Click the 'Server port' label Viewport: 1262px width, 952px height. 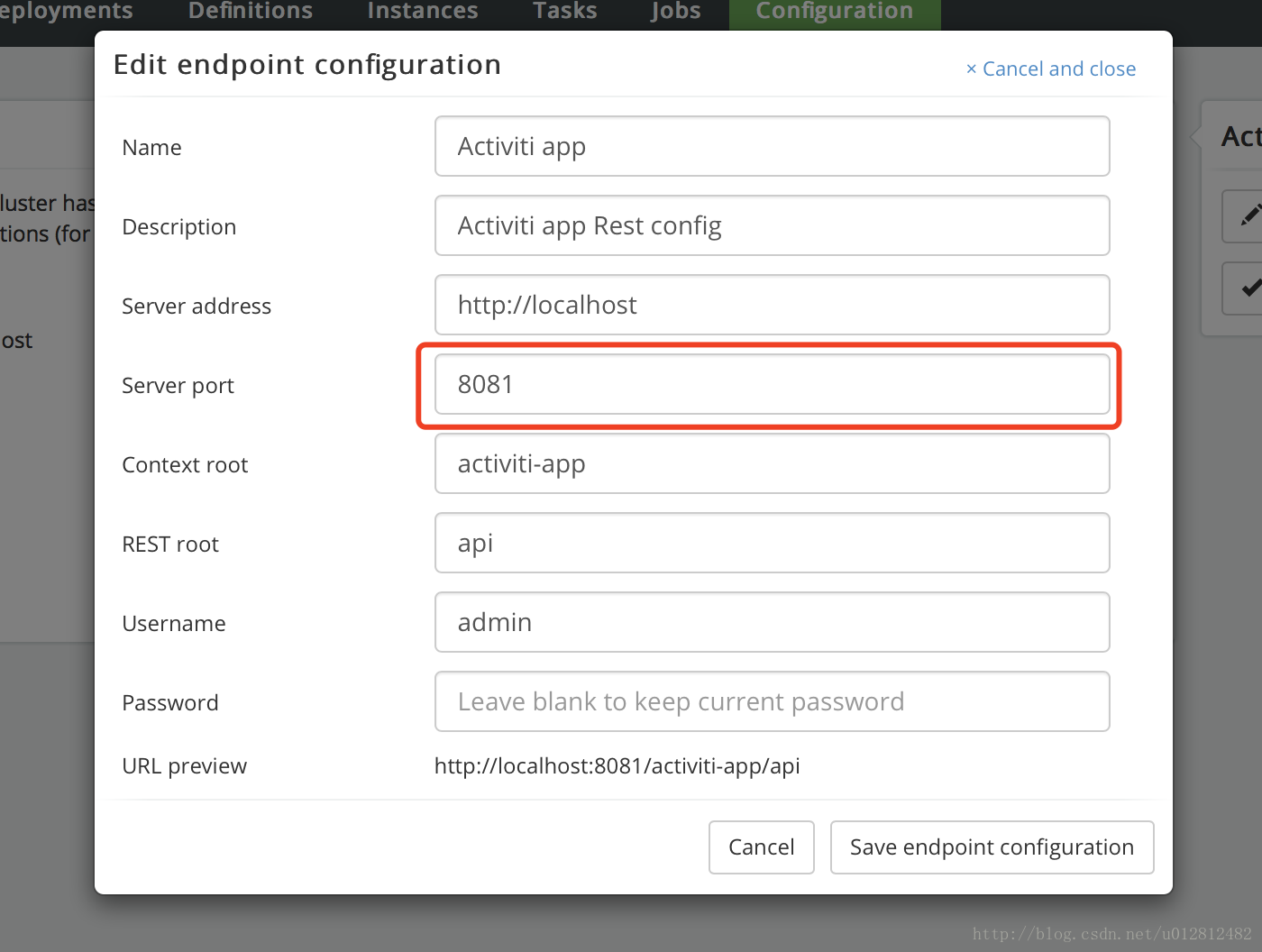click(x=178, y=386)
